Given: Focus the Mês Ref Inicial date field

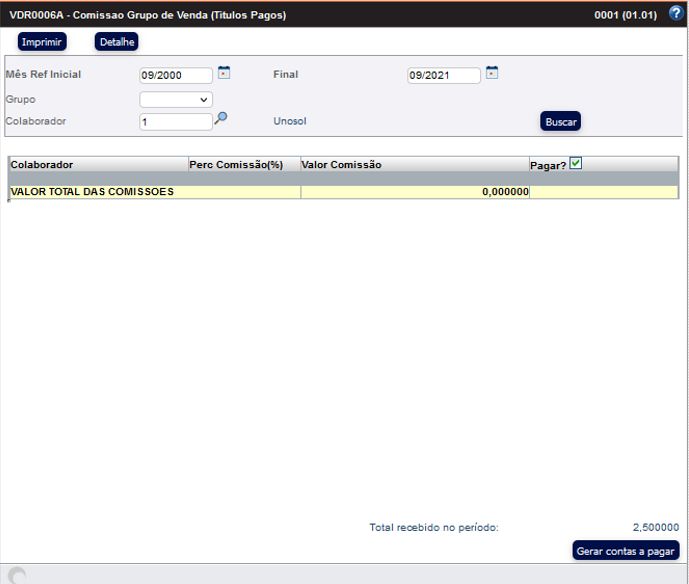Looking at the screenshot, I should 176,75.
